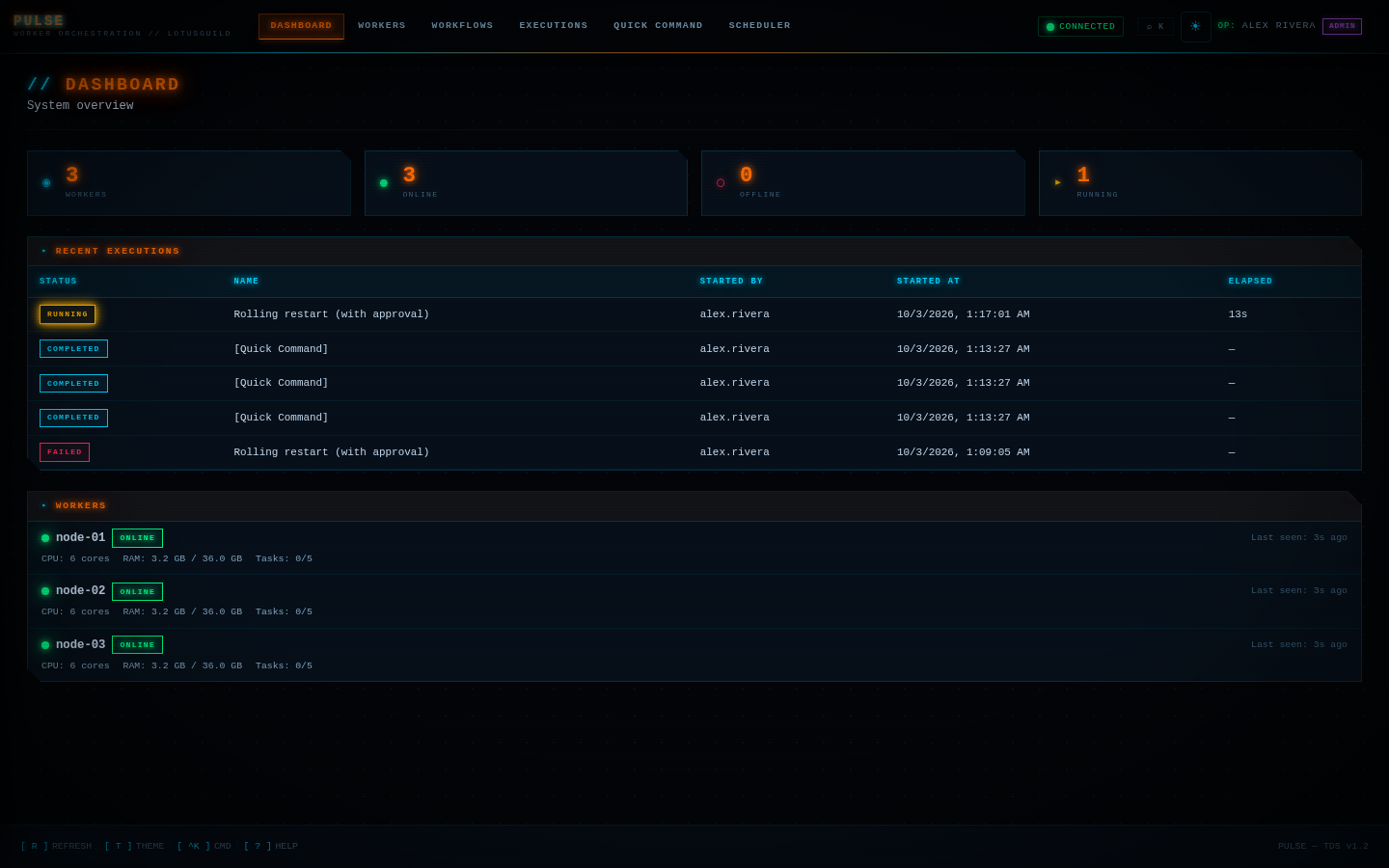1389x868 pixels.
Task: Click the PULSE TDS v1.2 version text
Action: click(1322, 847)
